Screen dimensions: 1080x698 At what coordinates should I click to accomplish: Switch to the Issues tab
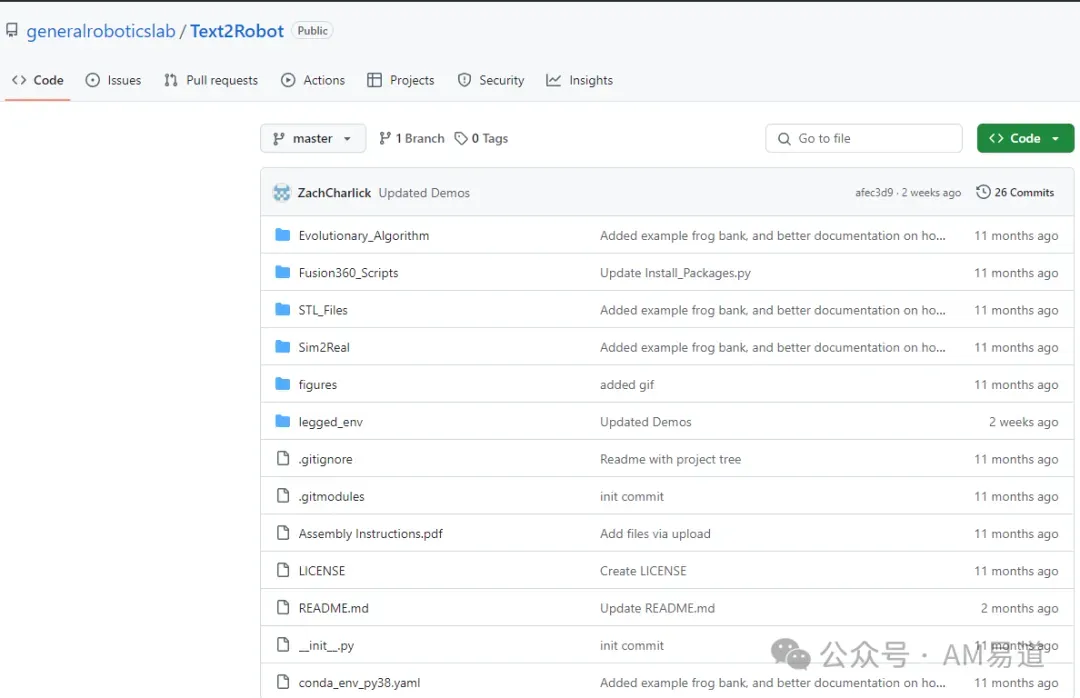click(x=114, y=81)
